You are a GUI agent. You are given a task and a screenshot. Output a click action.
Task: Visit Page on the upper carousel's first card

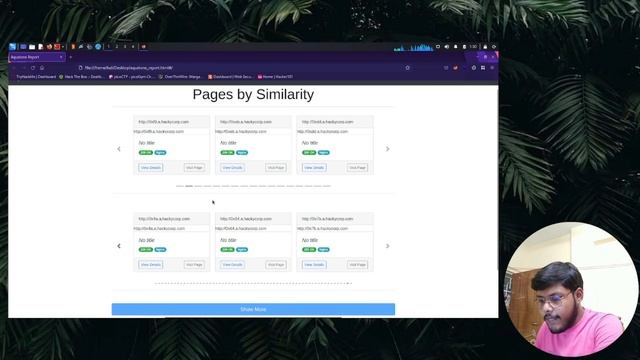click(194, 168)
